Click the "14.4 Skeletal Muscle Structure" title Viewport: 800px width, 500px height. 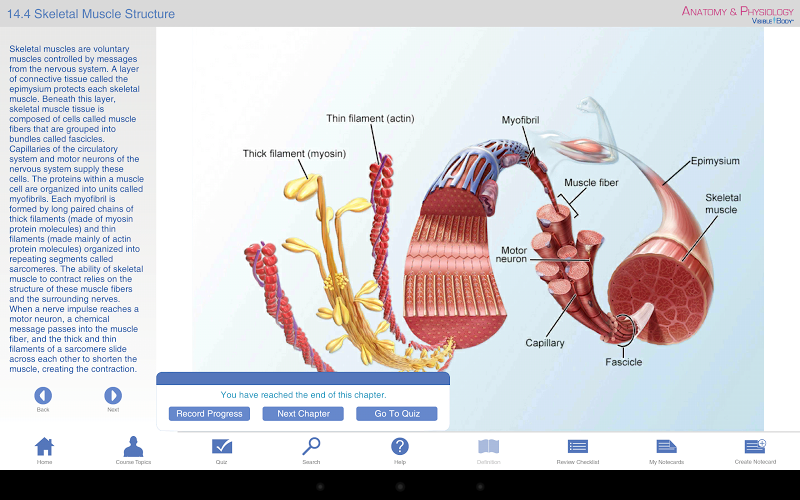[x=91, y=14]
